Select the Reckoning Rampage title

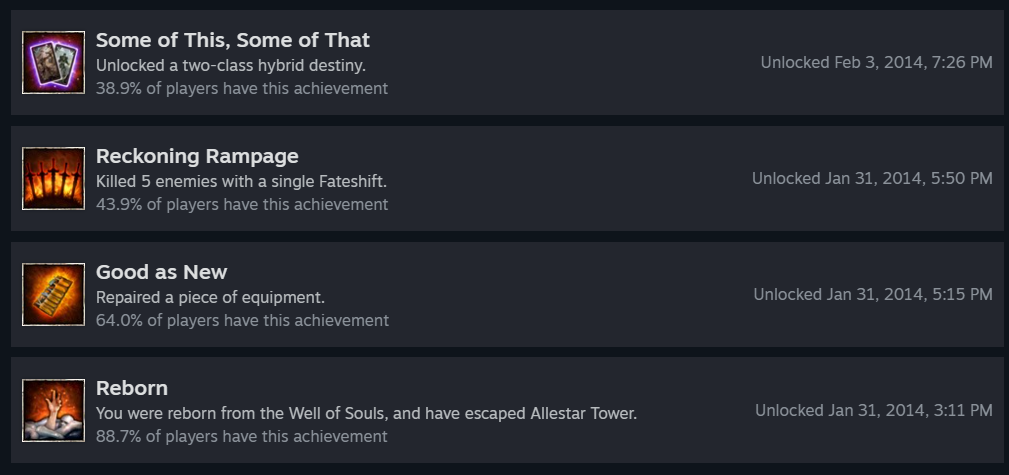pyautogui.click(x=197, y=156)
